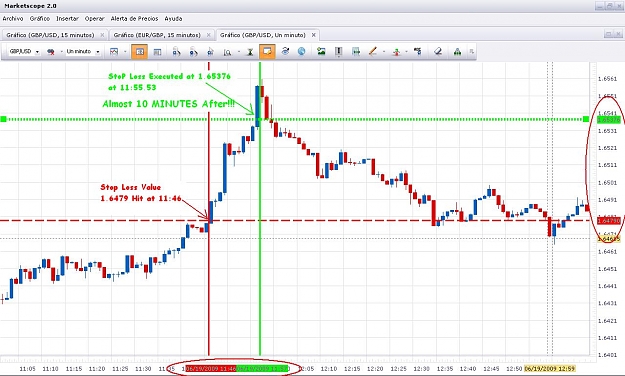Click the 'Almost 10 MINUTES After!!!' label
Image resolution: width=625 pixels, height=376 pixels.
tap(169, 104)
